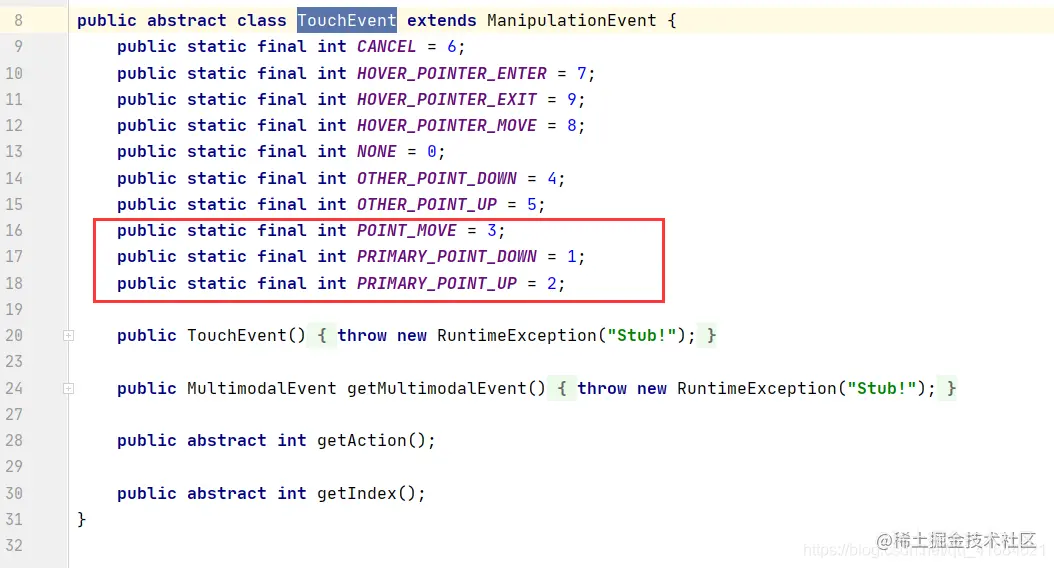Click line number 16 in the gutter
Screen dimensions: 1054x568
[14, 231]
